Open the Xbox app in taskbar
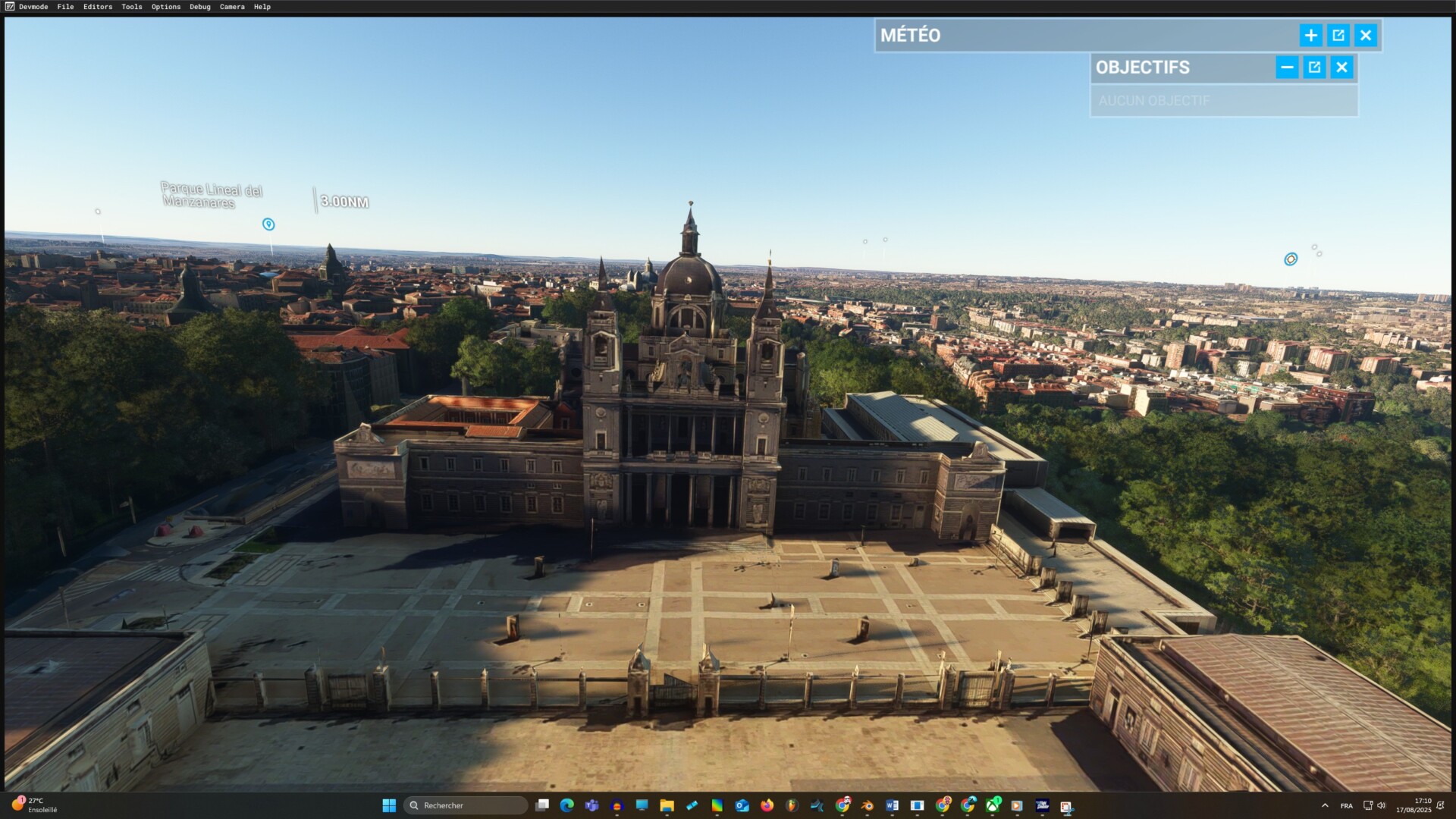 click(x=992, y=805)
